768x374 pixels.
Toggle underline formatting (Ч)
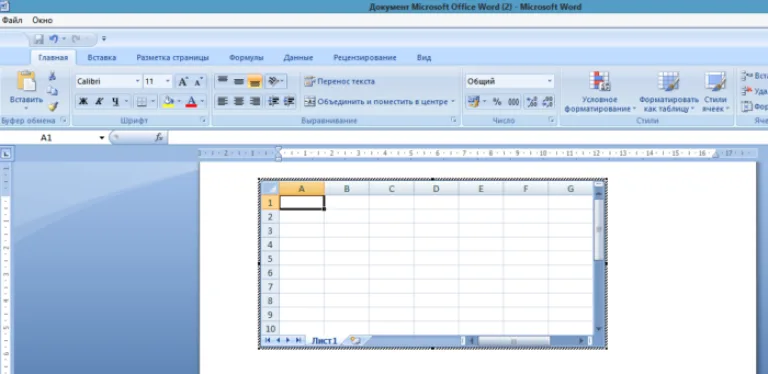(x=115, y=102)
